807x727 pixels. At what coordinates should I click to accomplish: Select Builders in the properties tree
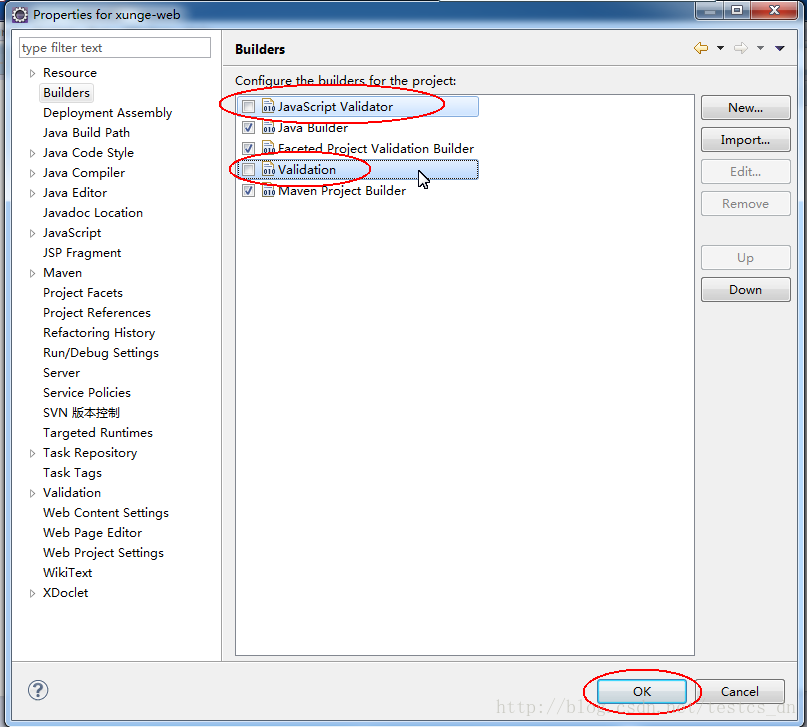click(x=66, y=93)
